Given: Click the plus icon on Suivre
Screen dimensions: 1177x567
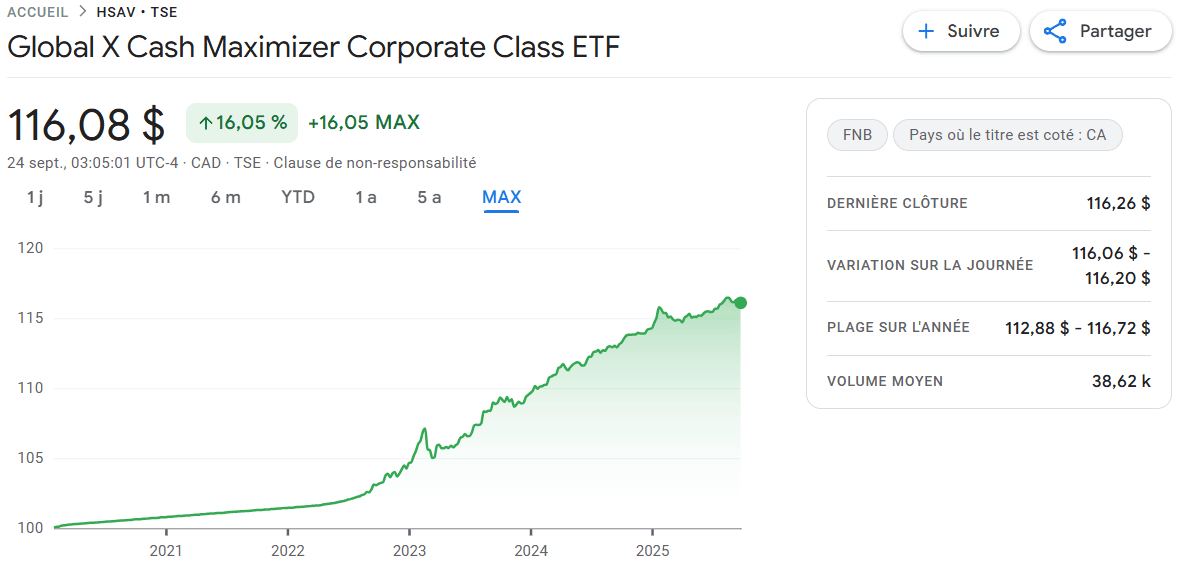Looking at the screenshot, I should click(x=927, y=31).
